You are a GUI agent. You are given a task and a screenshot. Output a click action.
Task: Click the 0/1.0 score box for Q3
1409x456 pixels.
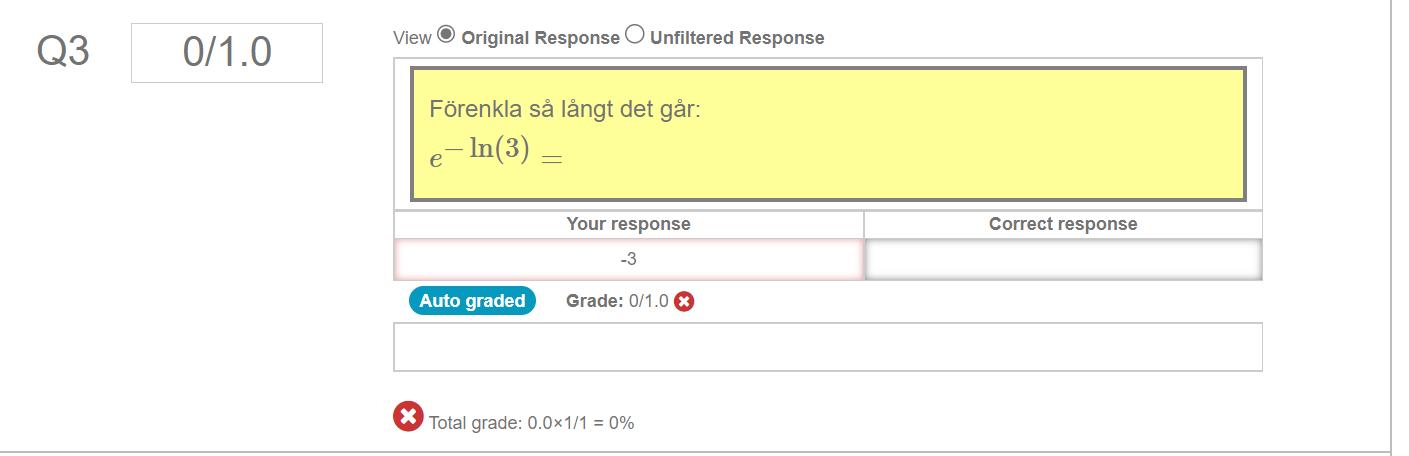(227, 53)
